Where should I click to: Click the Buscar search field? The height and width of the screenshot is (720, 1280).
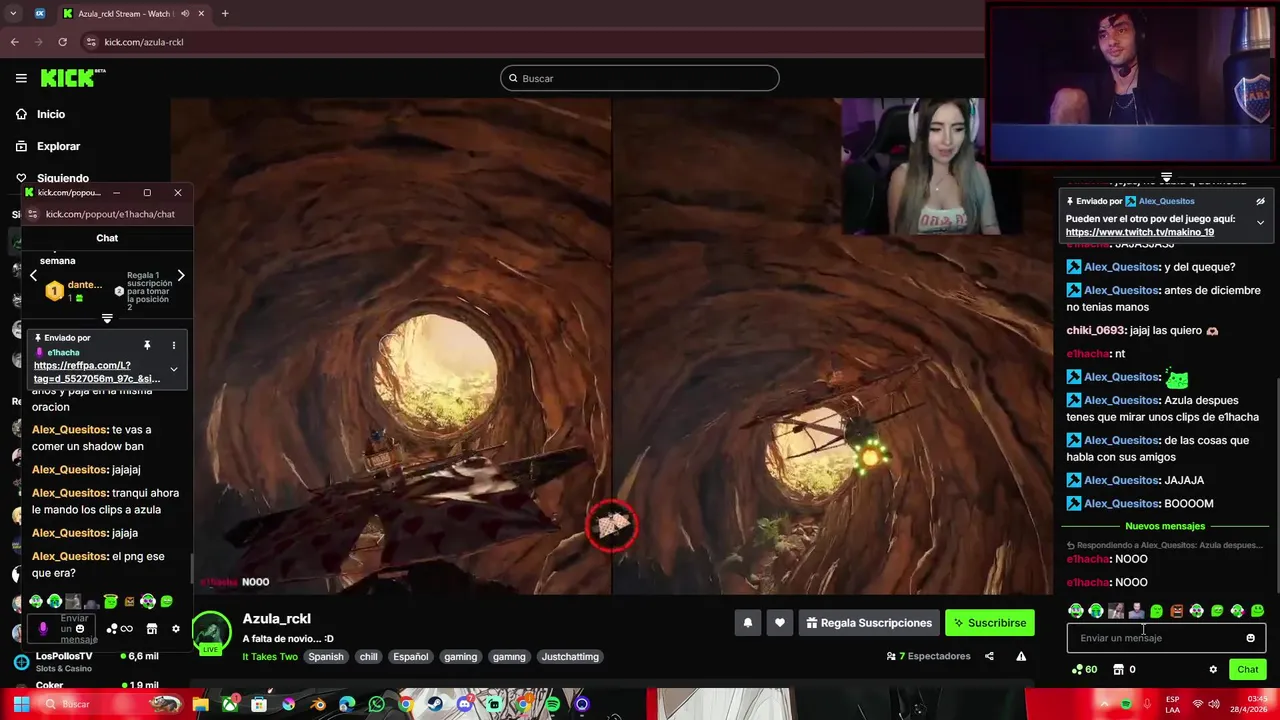point(640,78)
